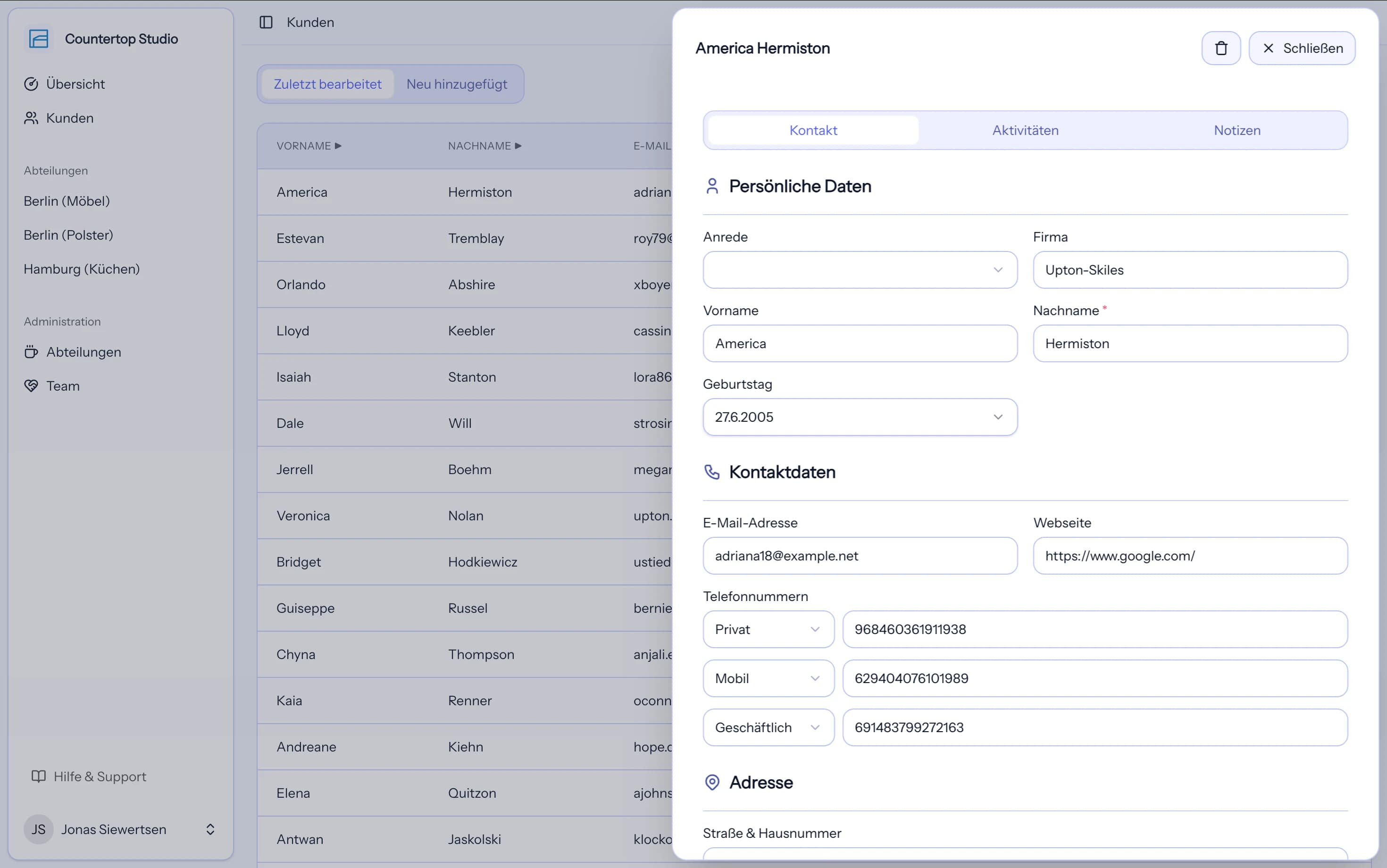
Task: Click the trash delete icon button
Action: click(1220, 48)
